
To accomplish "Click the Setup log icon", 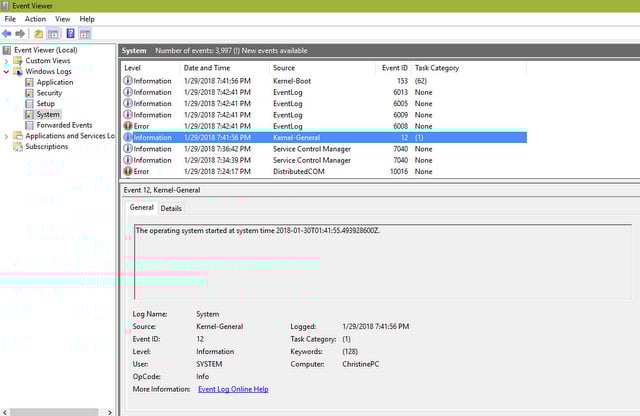I will pyautogui.click(x=29, y=104).
